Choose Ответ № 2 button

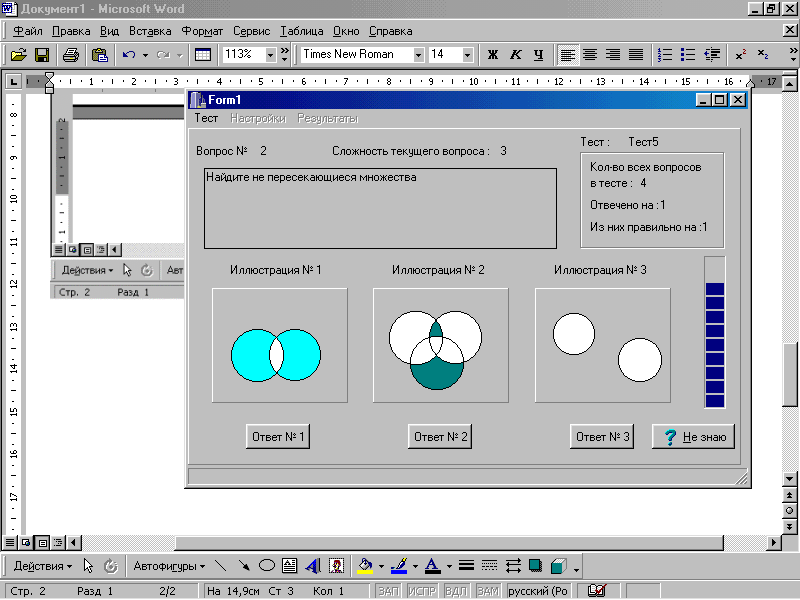(440, 437)
